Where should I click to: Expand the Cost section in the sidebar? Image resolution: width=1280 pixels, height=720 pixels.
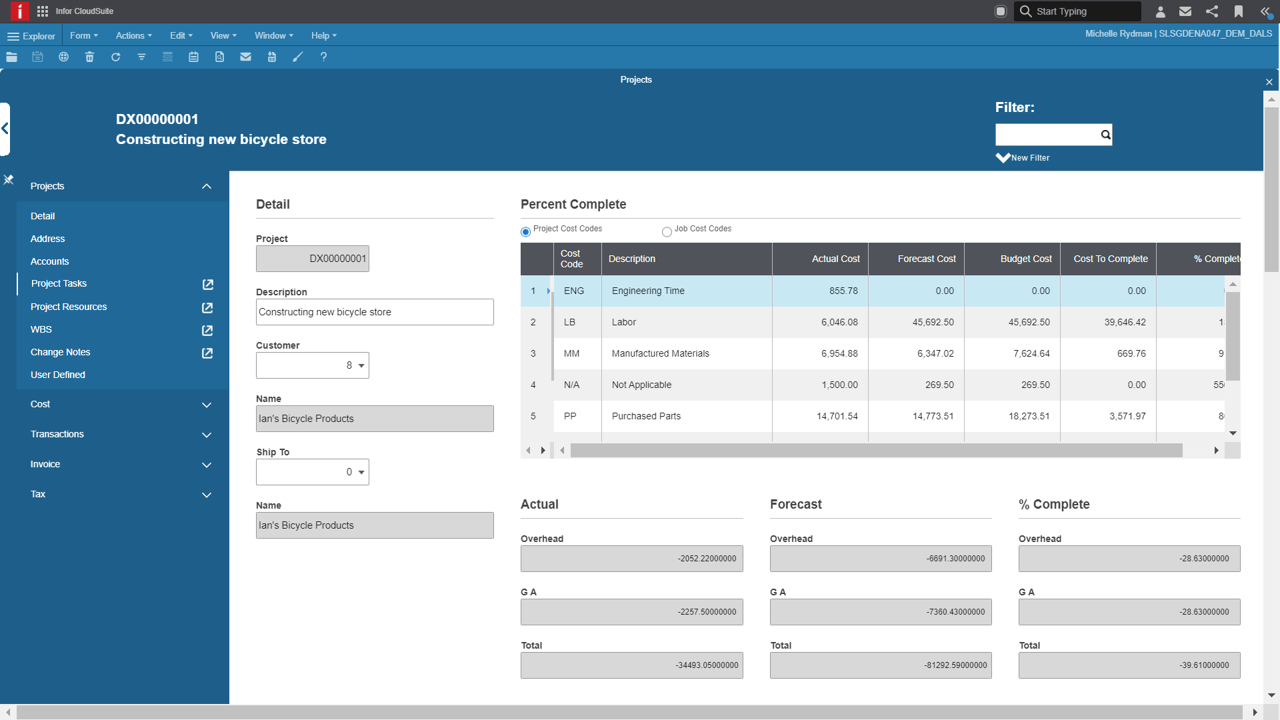206,404
